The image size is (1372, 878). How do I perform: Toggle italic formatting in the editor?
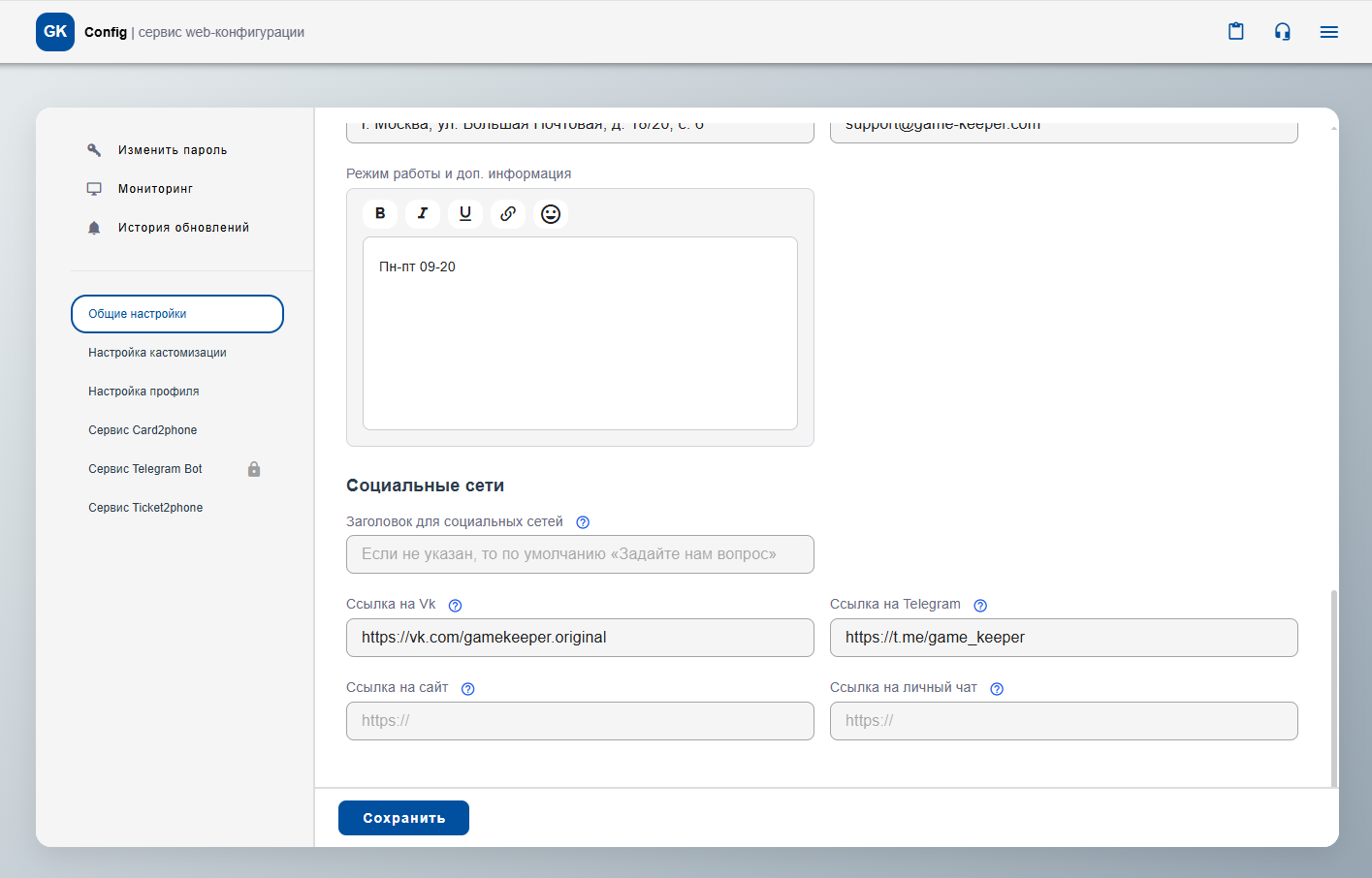(423, 214)
